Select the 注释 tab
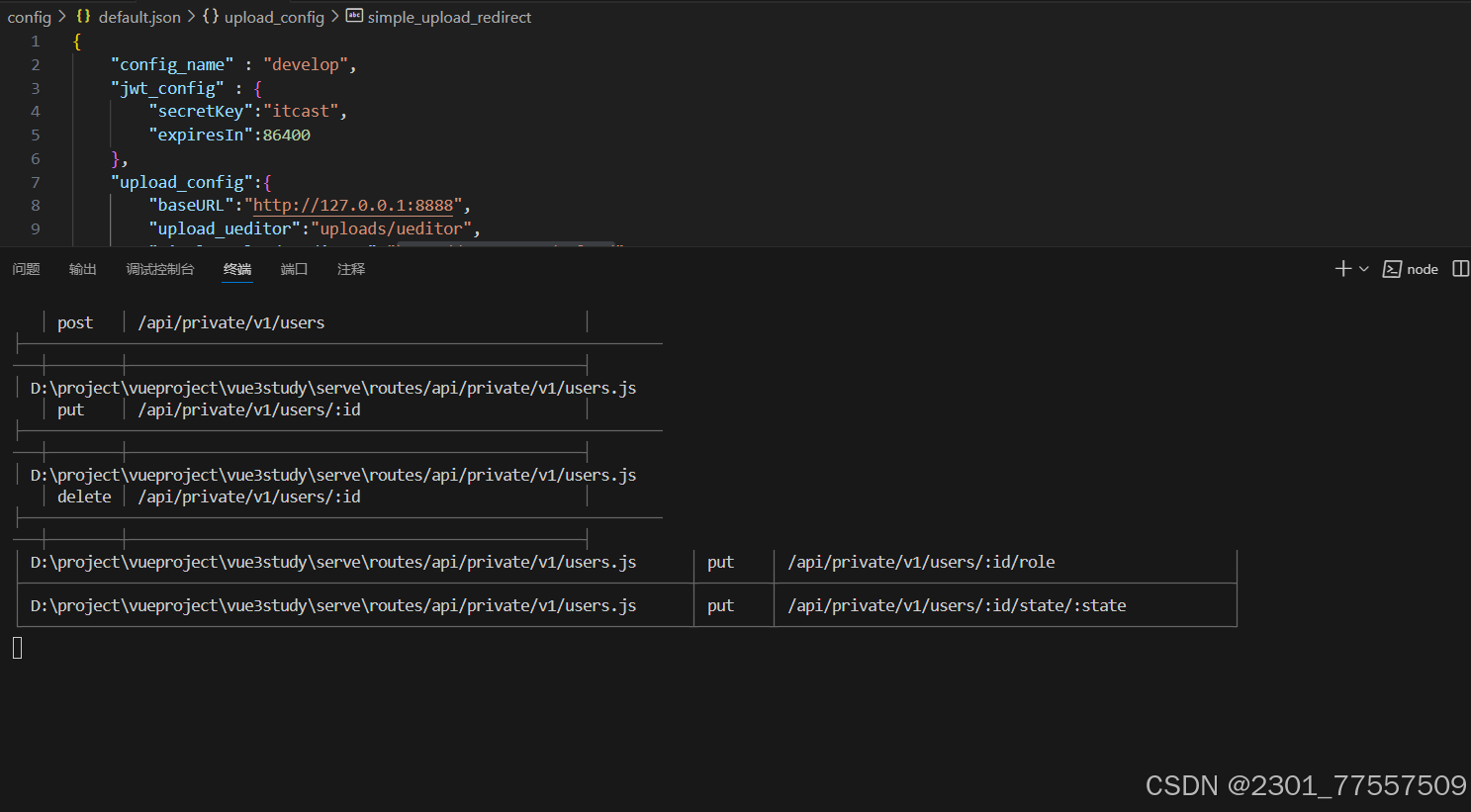This screenshot has height=812, width=1471. pyautogui.click(x=351, y=268)
